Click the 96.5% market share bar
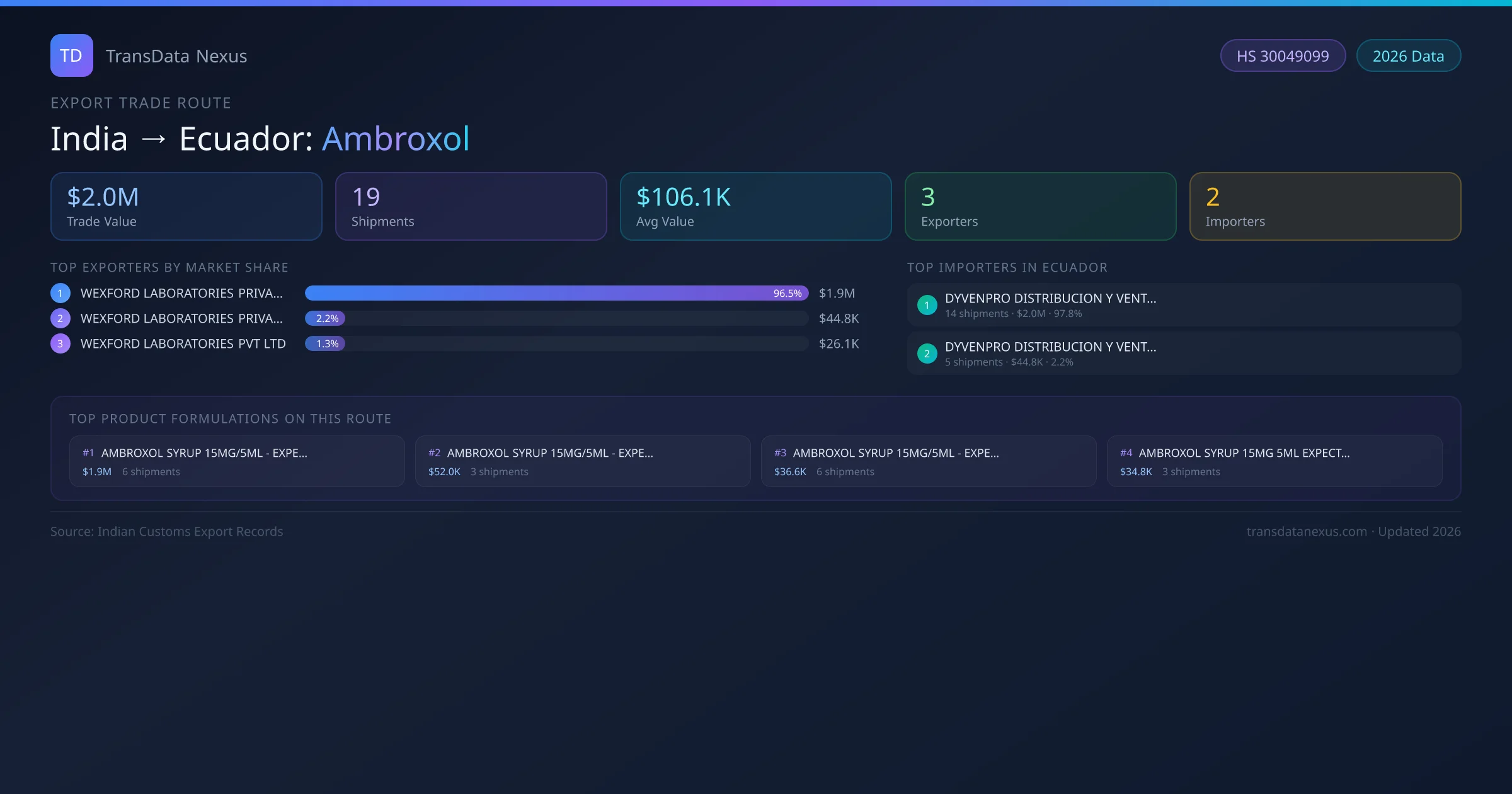 point(556,293)
